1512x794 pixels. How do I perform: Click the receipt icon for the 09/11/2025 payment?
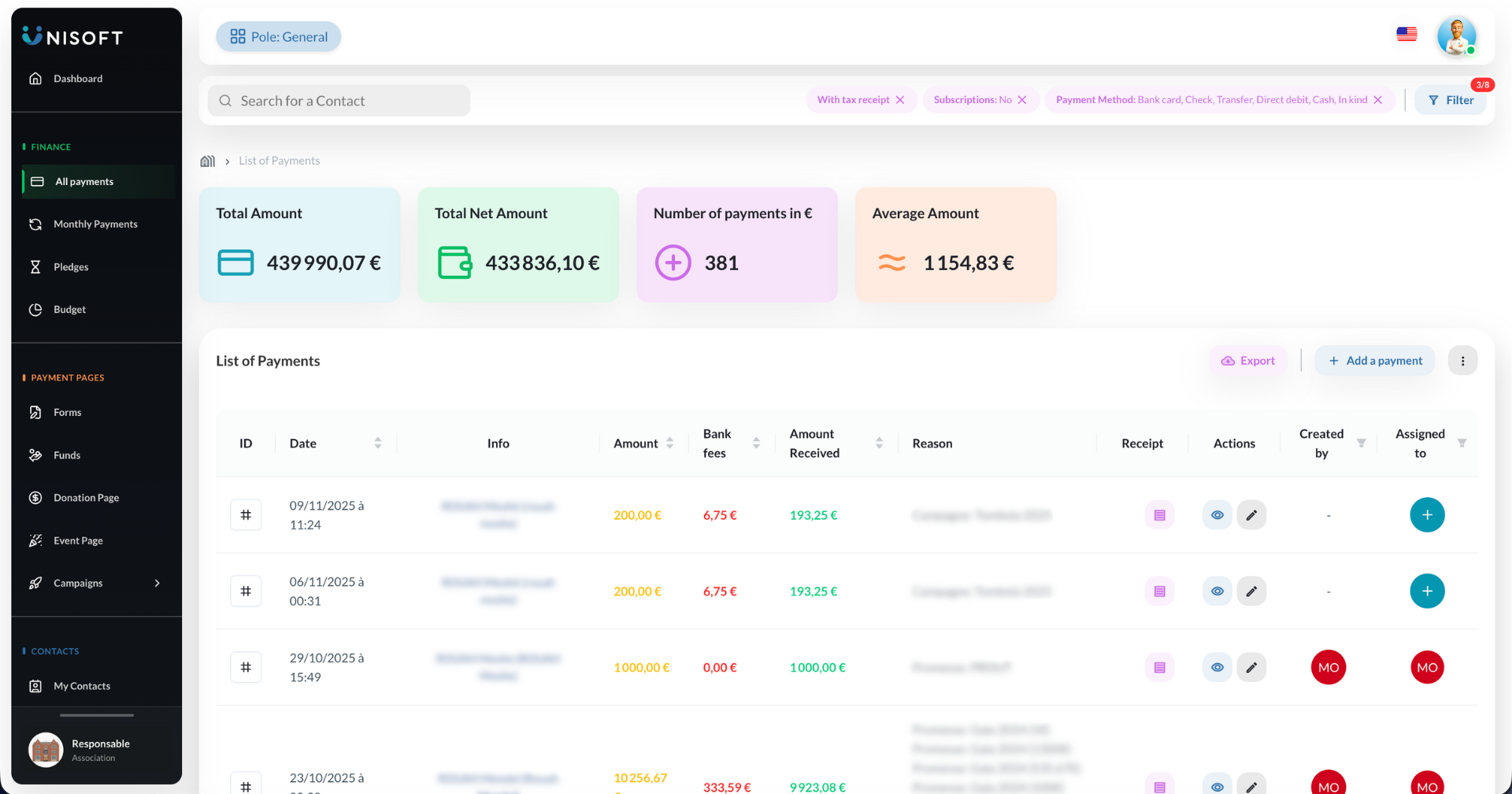[1159, 515]
